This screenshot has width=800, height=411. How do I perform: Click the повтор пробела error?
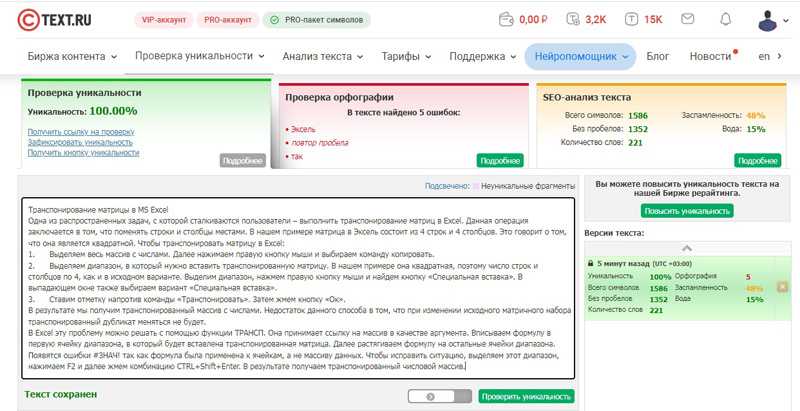[319, 143]
